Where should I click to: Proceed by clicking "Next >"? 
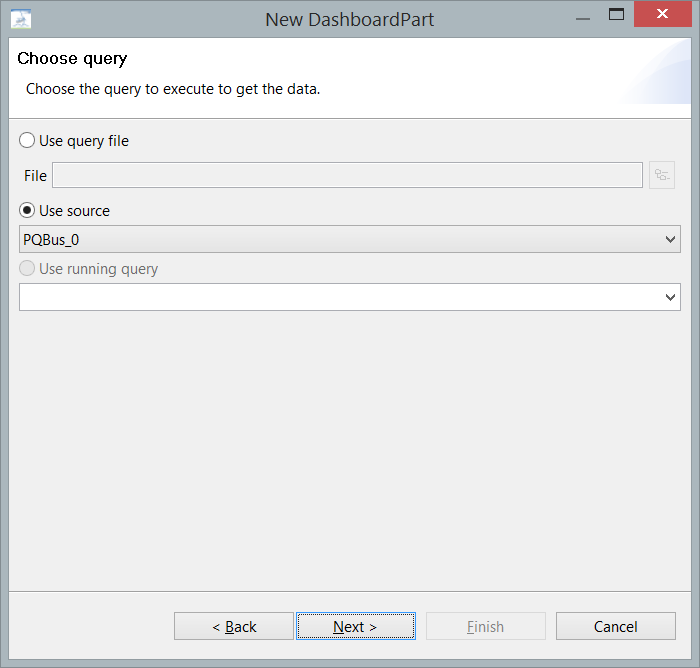355,627
